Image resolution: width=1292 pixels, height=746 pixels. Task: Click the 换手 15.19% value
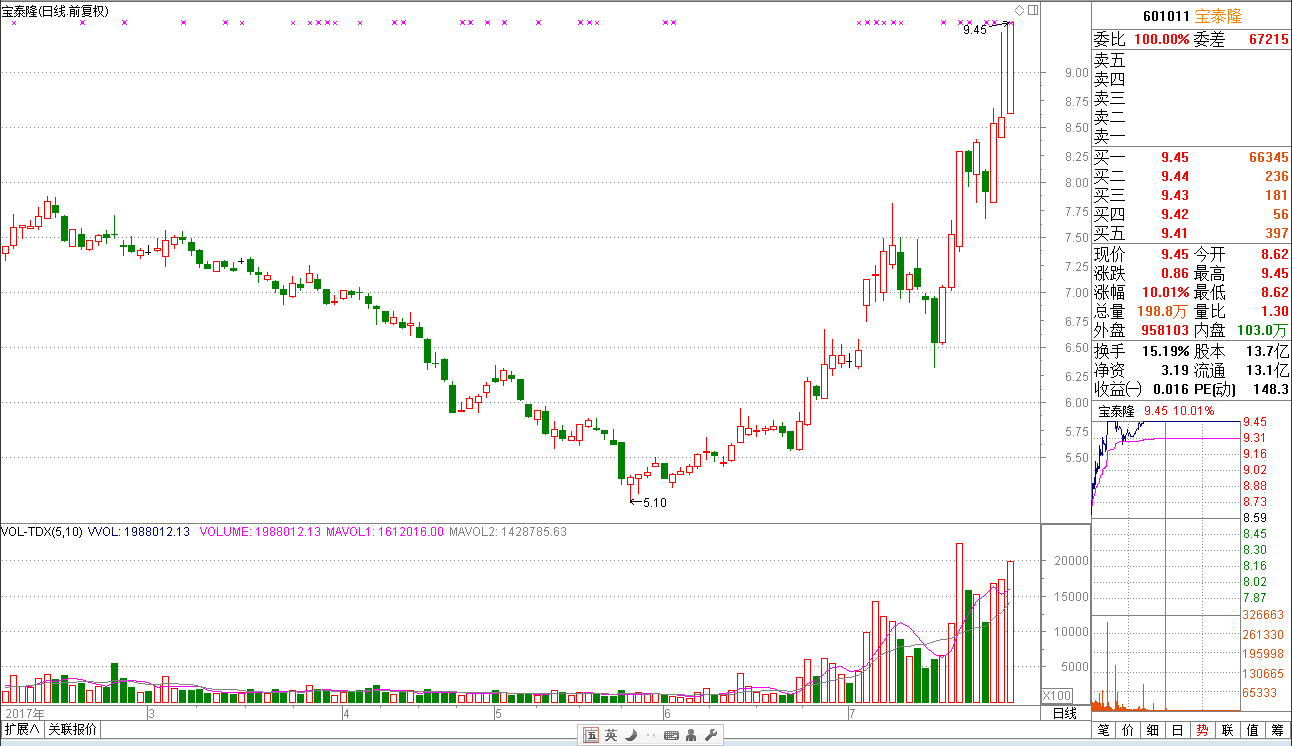[1165, 351]
